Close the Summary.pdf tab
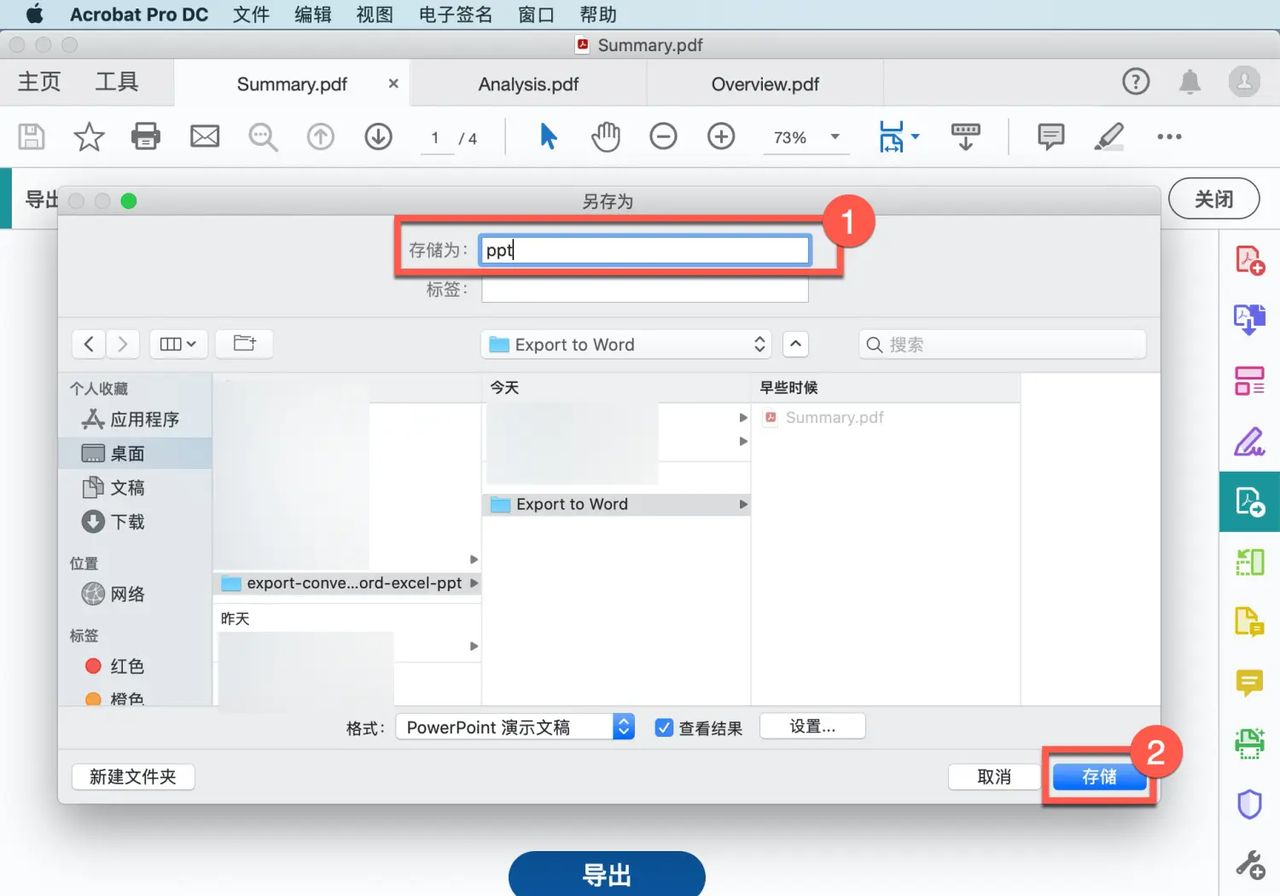 coord(393,84)
